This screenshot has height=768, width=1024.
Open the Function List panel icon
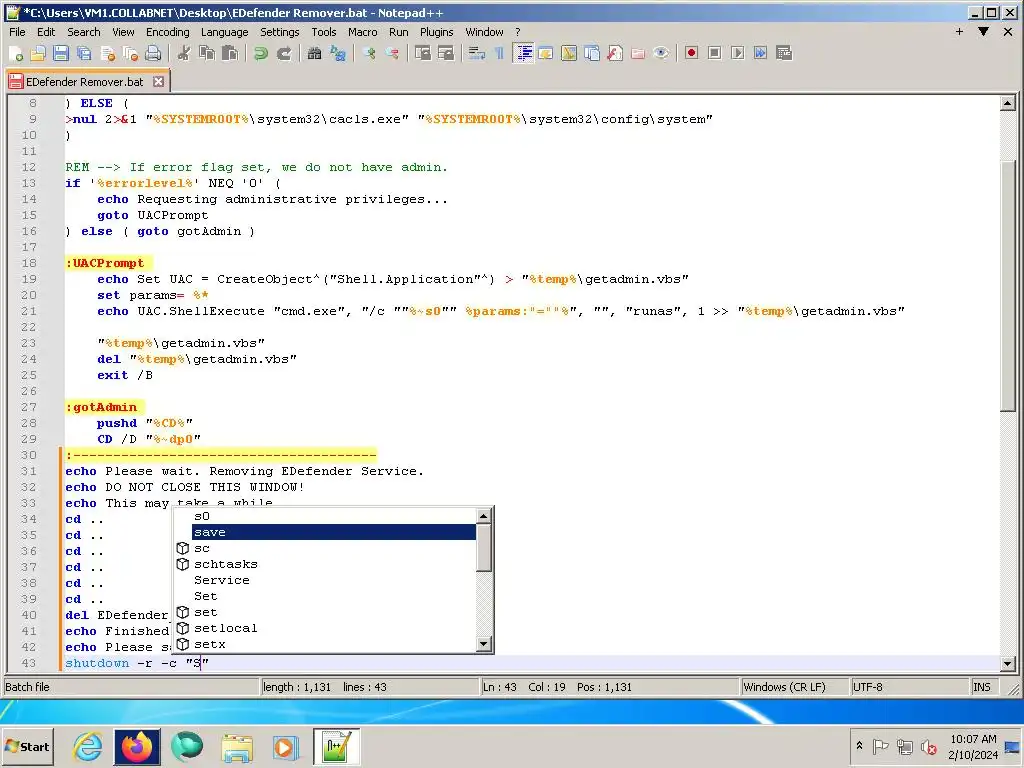coord(615,54)
